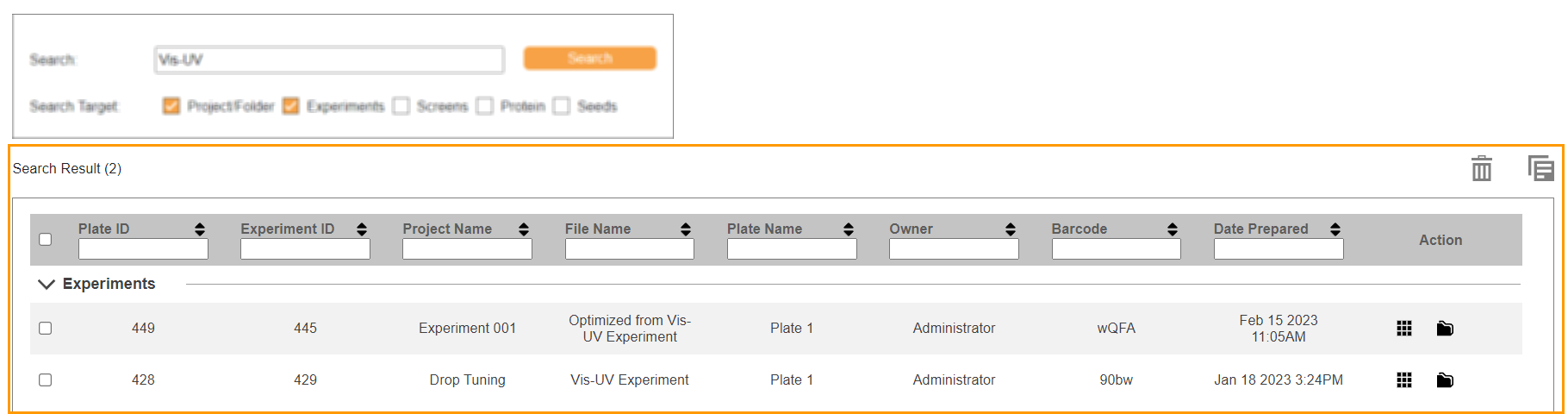Image resolution: width=1568 pixels, height=414 pixels.
Task: Open folder icon for plate 428
Action: 1445,380
